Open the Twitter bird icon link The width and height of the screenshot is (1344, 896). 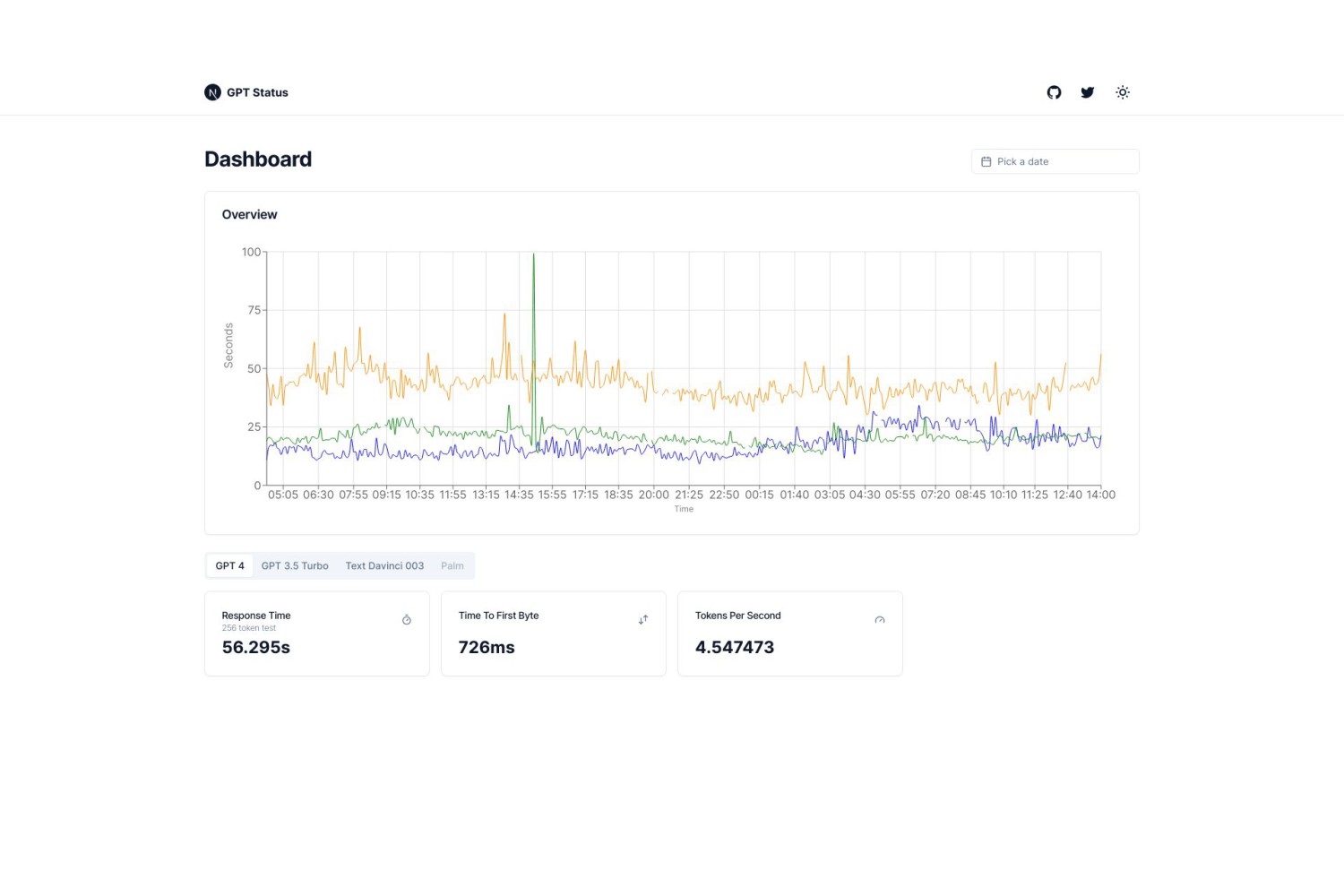point(1088,92)
